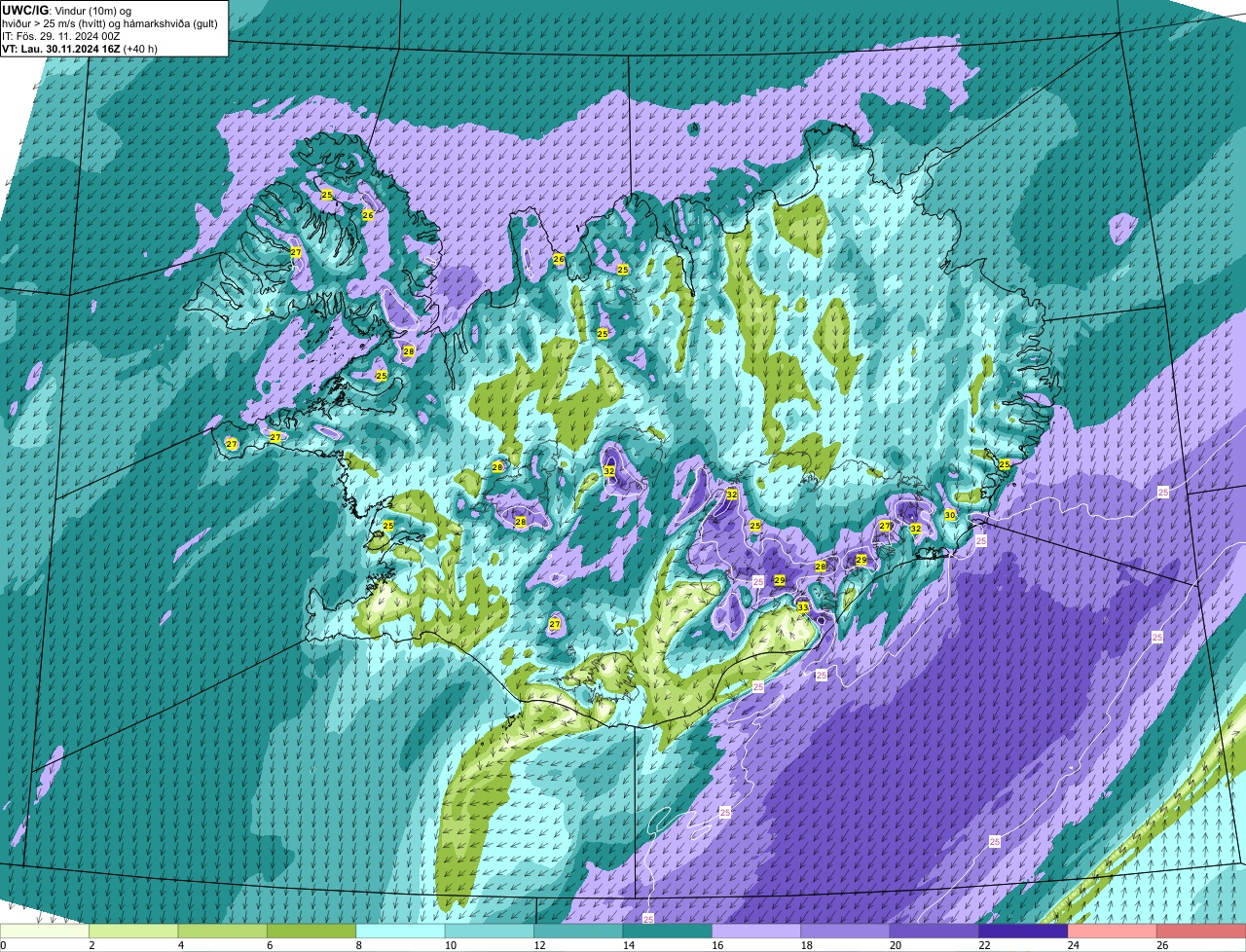Image resolution: width=1246 pixels, height=952 pixels.
Task: Click the legend tick label 24
Action: [x=1072, y=945]
